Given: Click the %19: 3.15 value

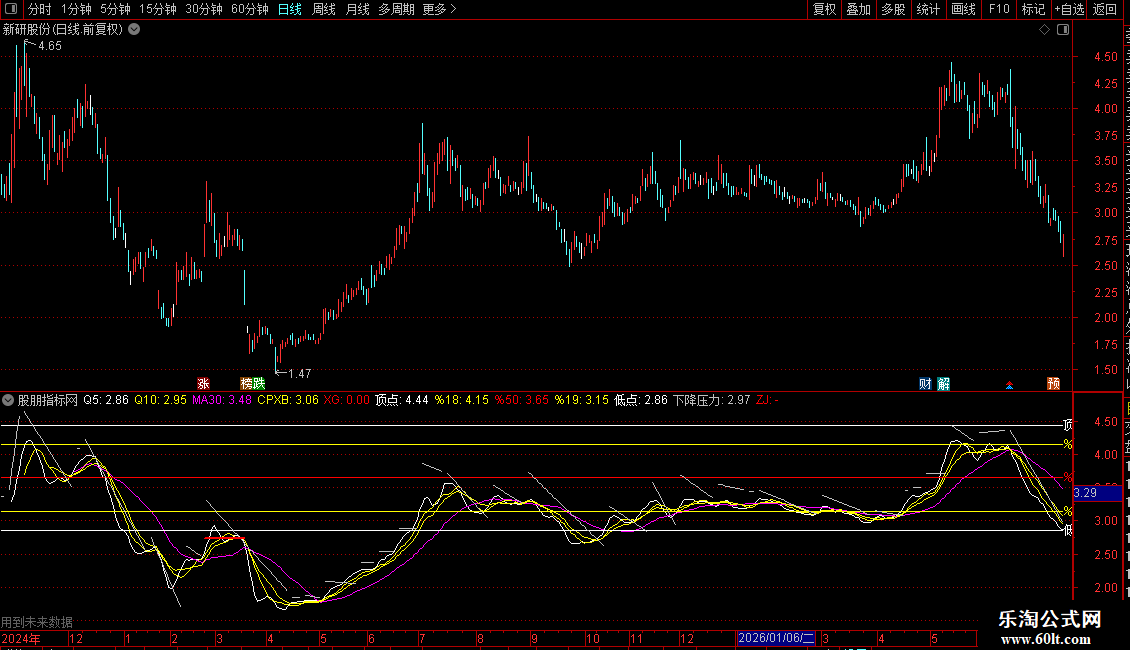Looking at the screenshot, I should pyautogui.click(x=582, y=400).
